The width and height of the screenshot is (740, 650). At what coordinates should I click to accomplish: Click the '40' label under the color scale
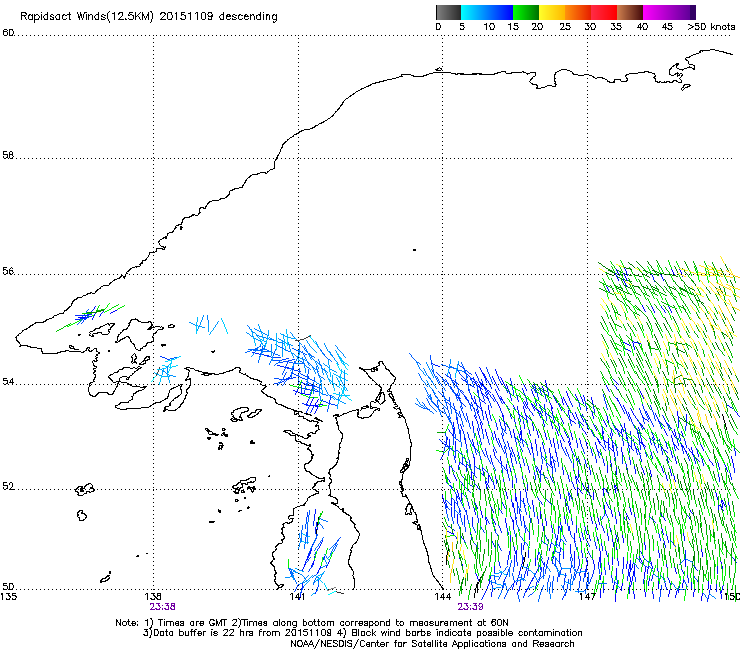[x=642, y=27]
